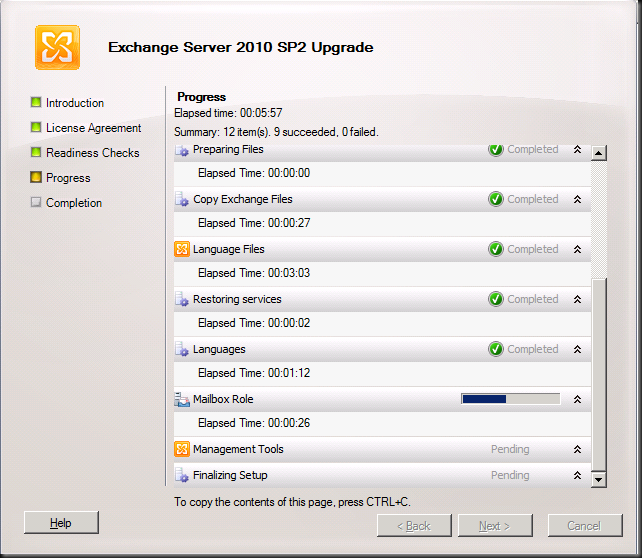Click the License Agreement step green indicator
This screenshot has width=642, height=558.
click(36, 127)
